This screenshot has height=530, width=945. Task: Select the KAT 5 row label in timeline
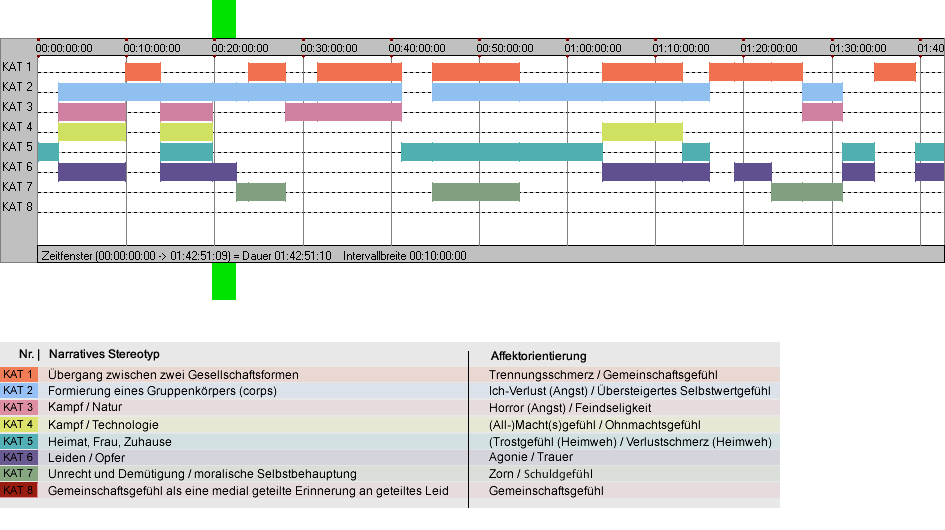pos(17,147)
